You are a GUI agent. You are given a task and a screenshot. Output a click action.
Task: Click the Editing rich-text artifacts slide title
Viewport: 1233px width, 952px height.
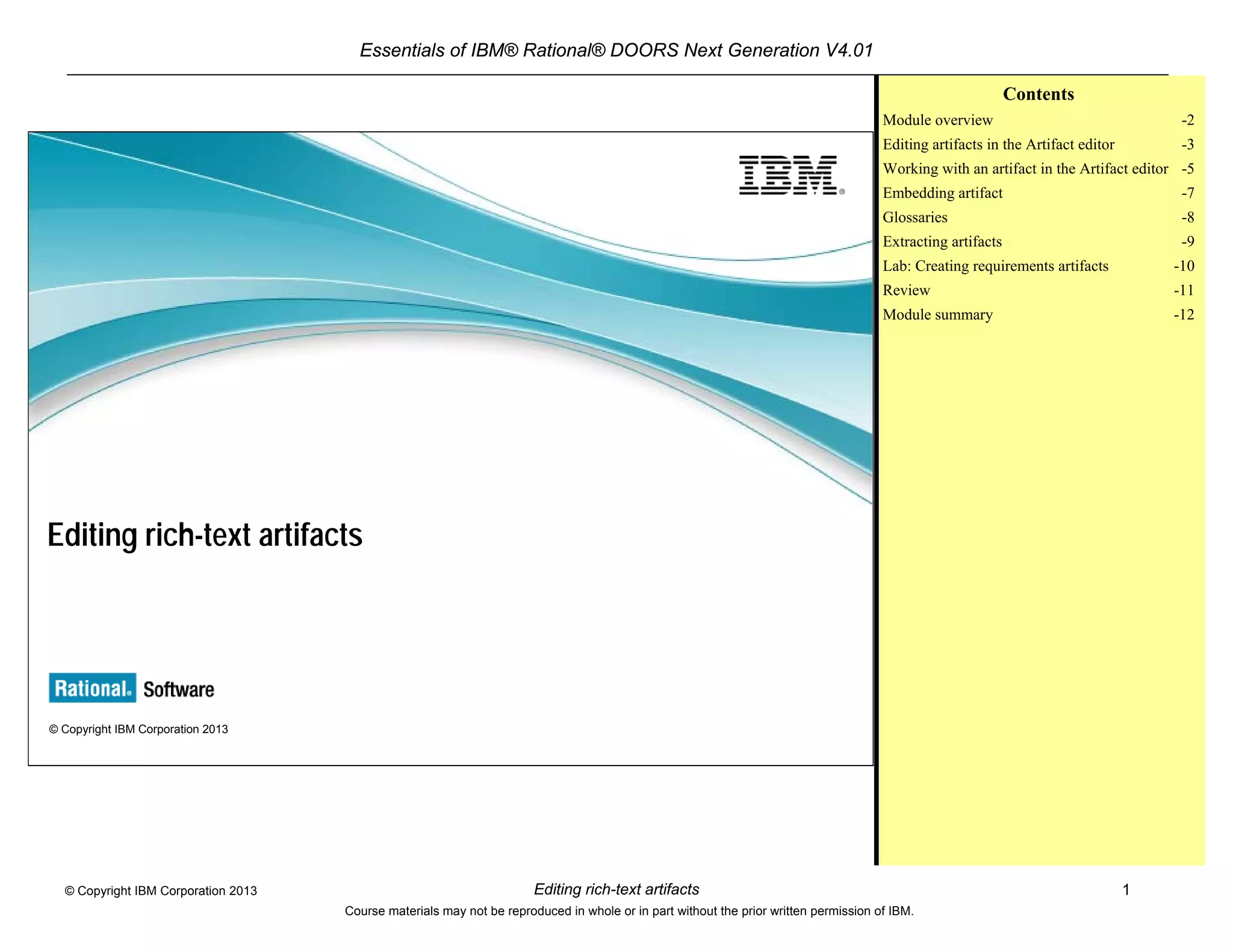(x=205, y=534)
